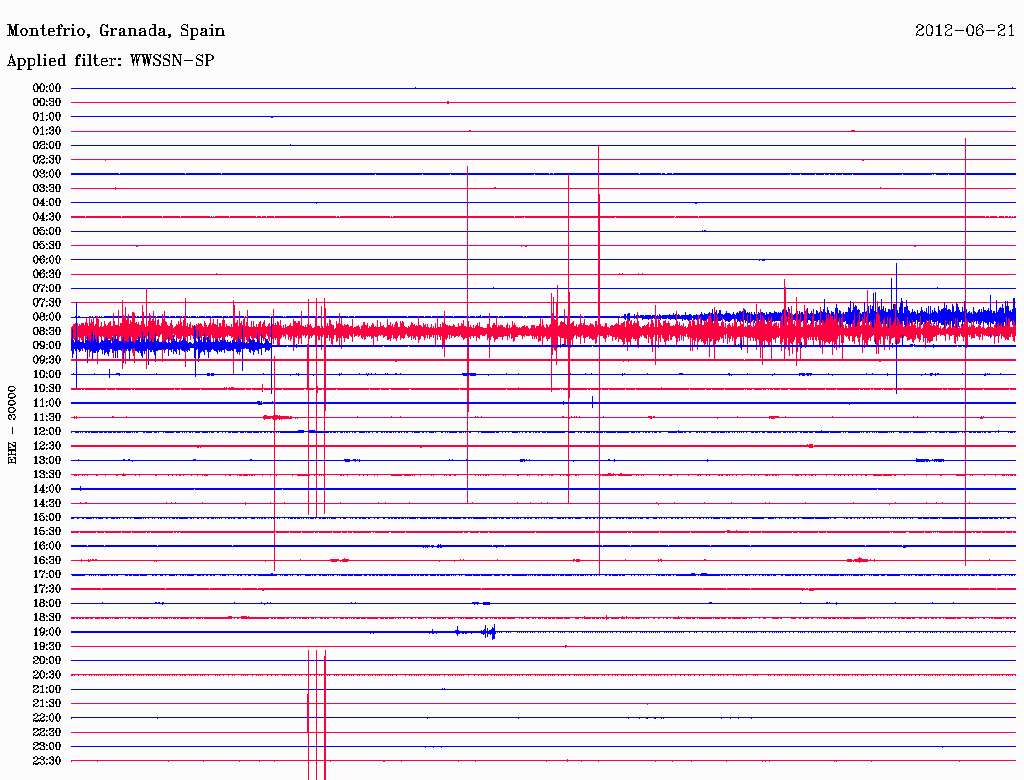This screenshot has height=780, width=1024.
Task: Select the 09:30 time label
Action: coord(47,360)
